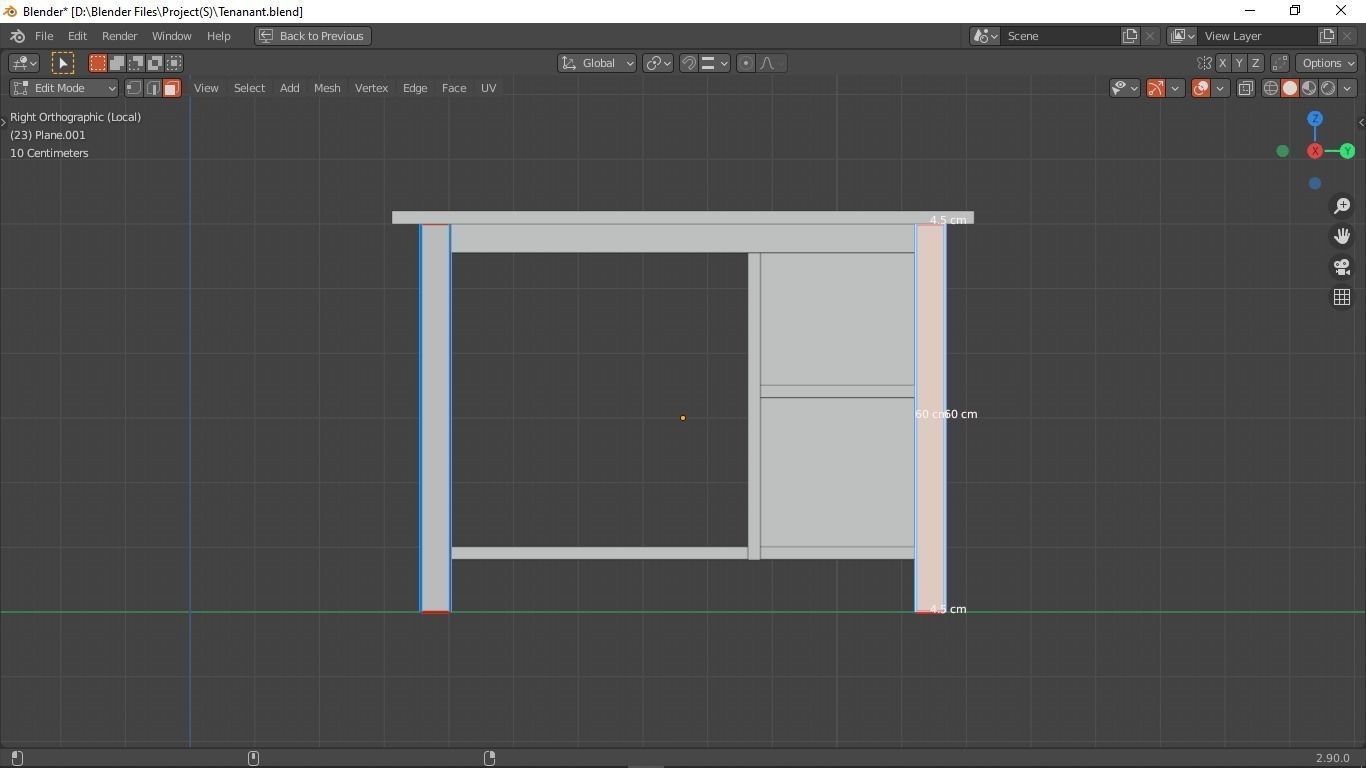Open the view layer browse dropdown

[x=1182, y=36]
